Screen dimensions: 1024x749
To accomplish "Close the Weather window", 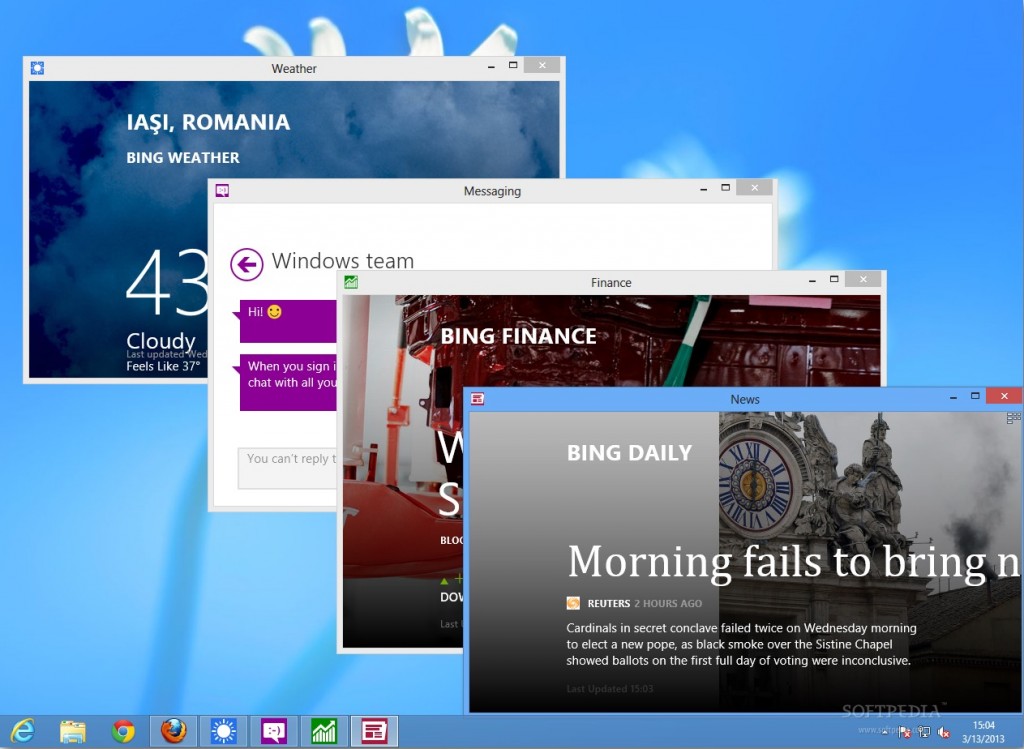I will pos(542,65).
